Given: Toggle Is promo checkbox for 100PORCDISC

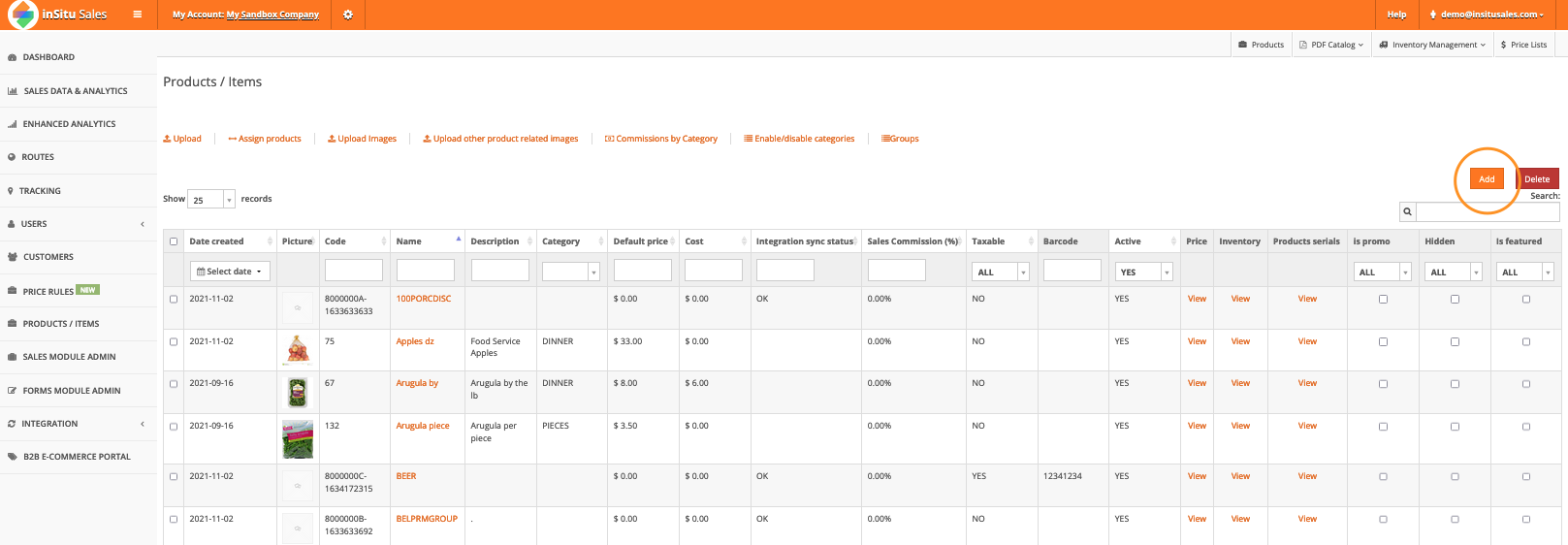Looking at the screenshot, I should coord(1383,300).
